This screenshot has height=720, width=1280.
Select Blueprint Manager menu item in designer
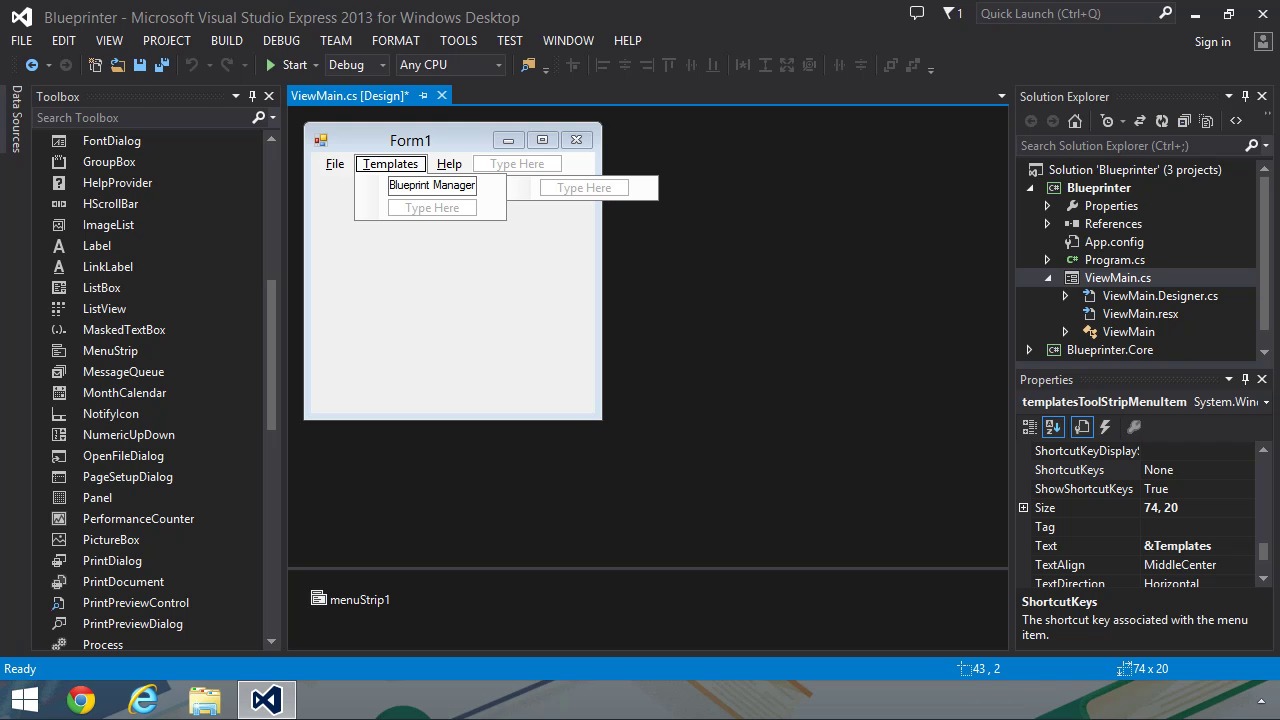pos(432,185)
